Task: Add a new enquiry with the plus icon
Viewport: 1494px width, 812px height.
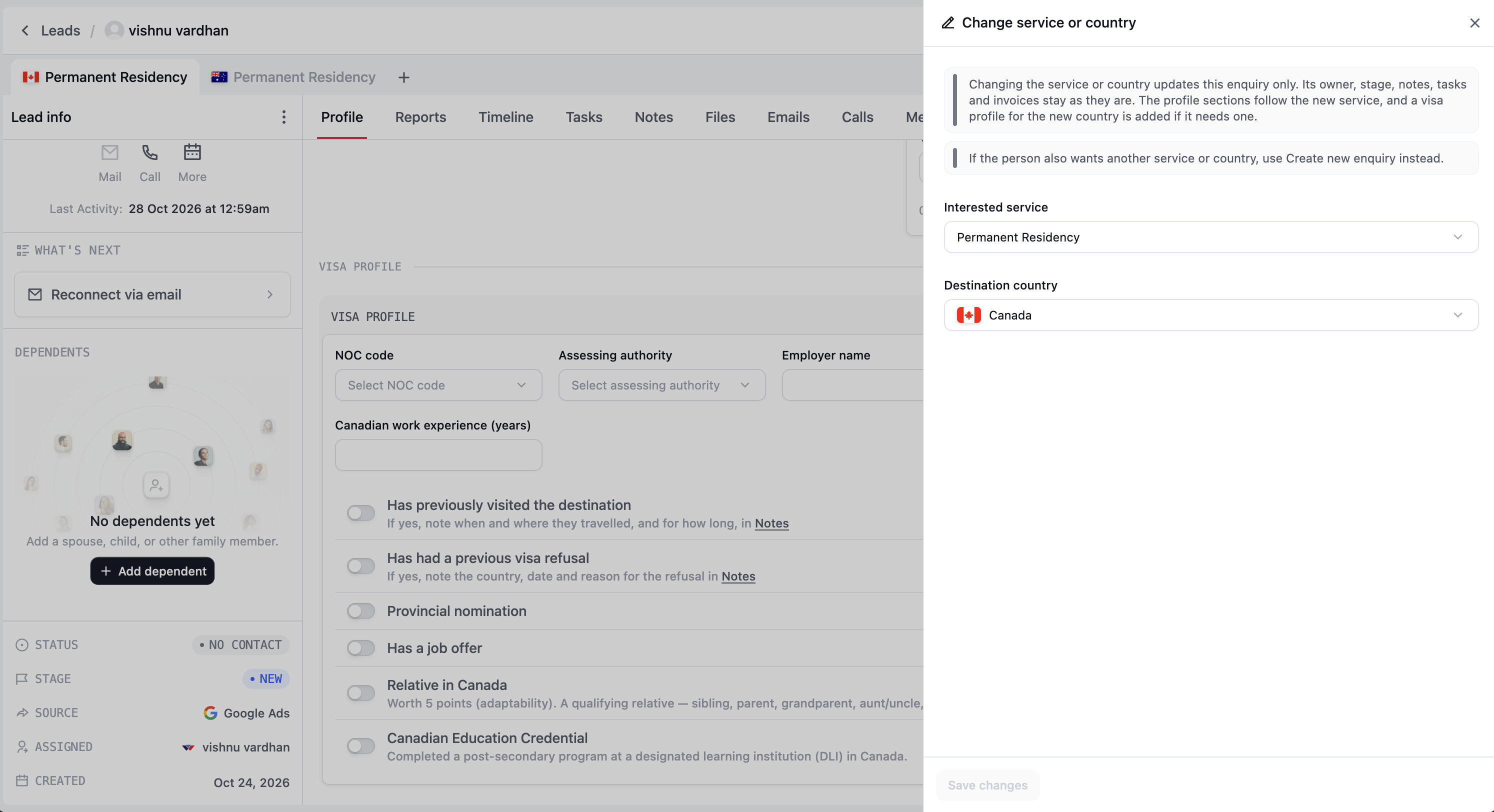Action: 403,77
